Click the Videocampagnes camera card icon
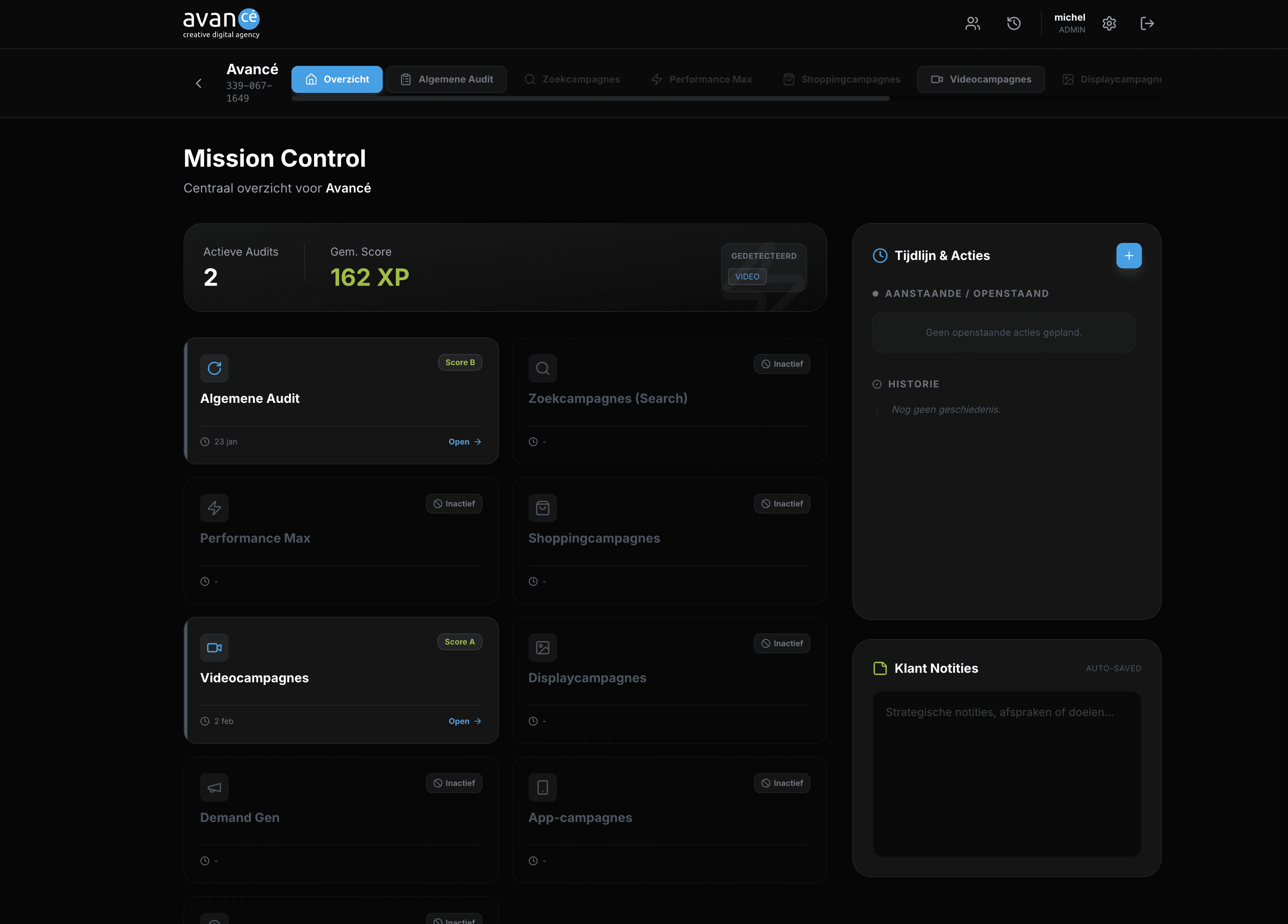 pos(214,648)
